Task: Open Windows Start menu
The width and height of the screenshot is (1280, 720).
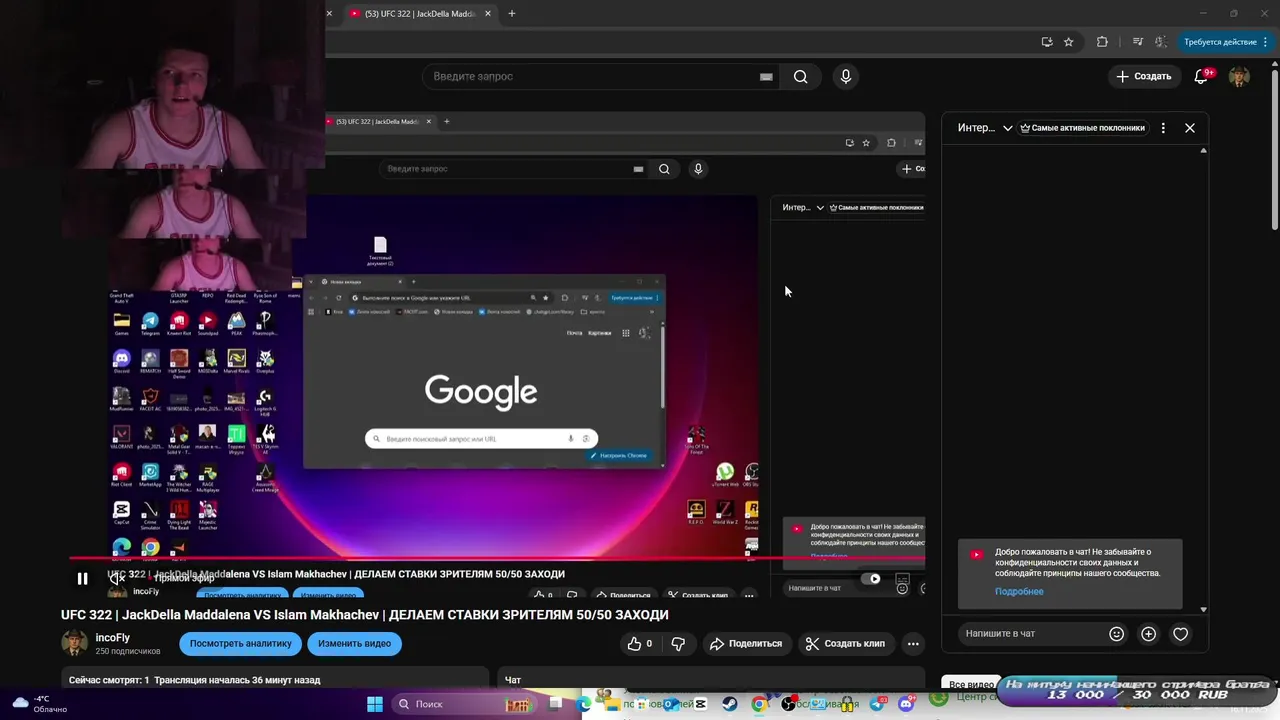Action: pos(375,704)
